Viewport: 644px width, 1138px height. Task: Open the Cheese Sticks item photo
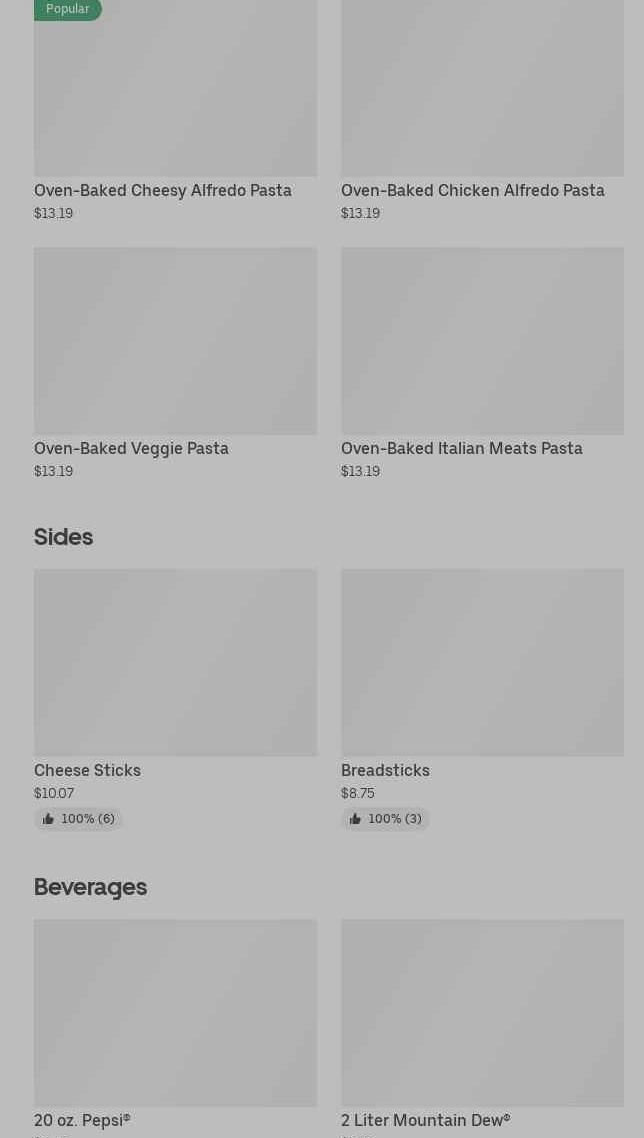(x=175, y=662)
